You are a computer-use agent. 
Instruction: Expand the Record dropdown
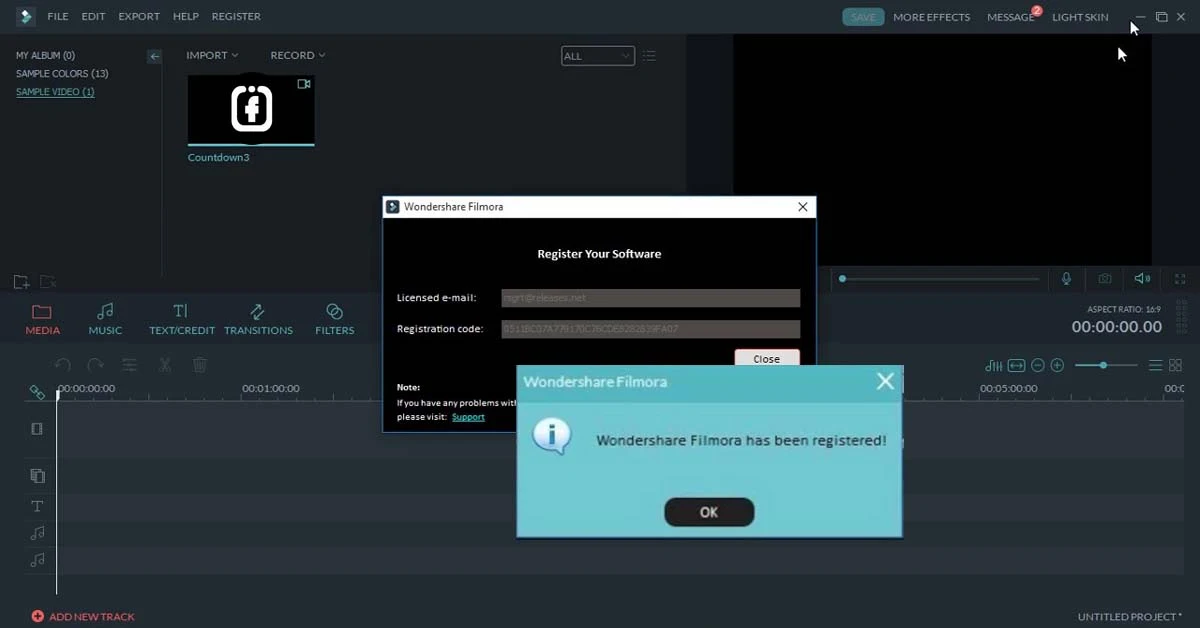(x=298, y=55)
